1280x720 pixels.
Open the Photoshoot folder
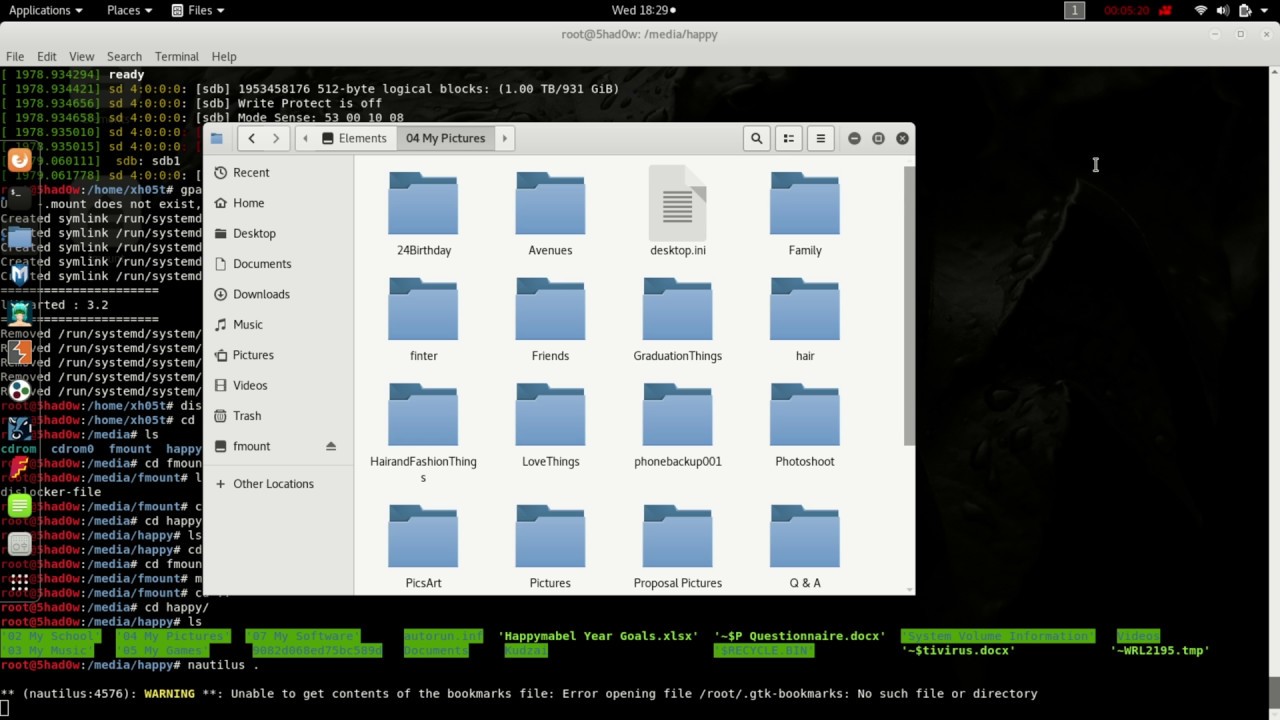[x=804, y=426]
